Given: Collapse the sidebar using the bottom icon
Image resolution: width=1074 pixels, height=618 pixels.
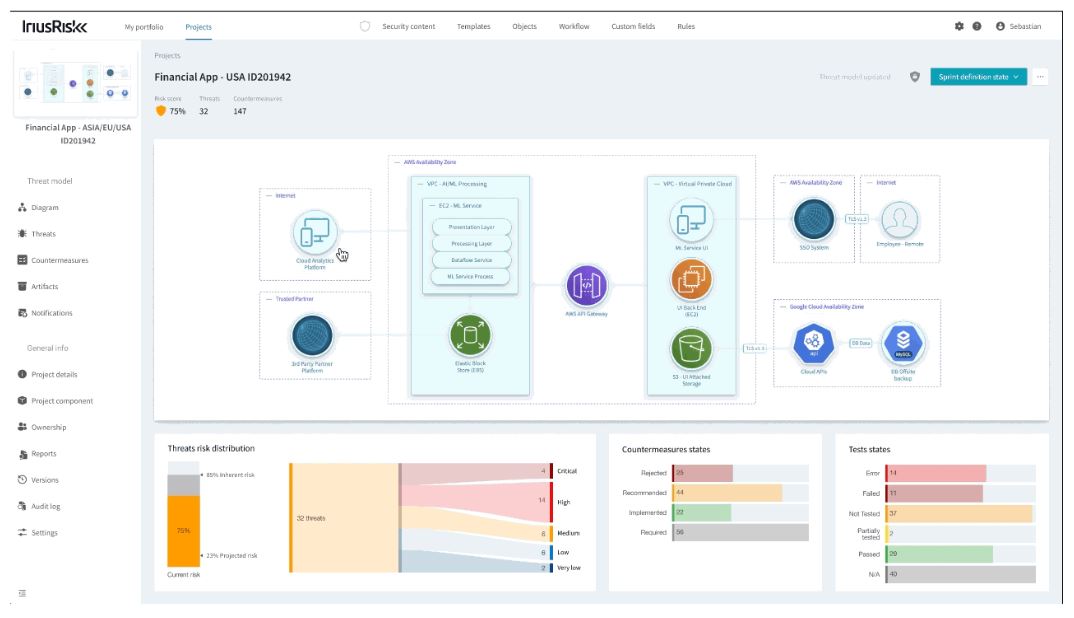Looking at the screenshot, I should click(x=22, y=593).
